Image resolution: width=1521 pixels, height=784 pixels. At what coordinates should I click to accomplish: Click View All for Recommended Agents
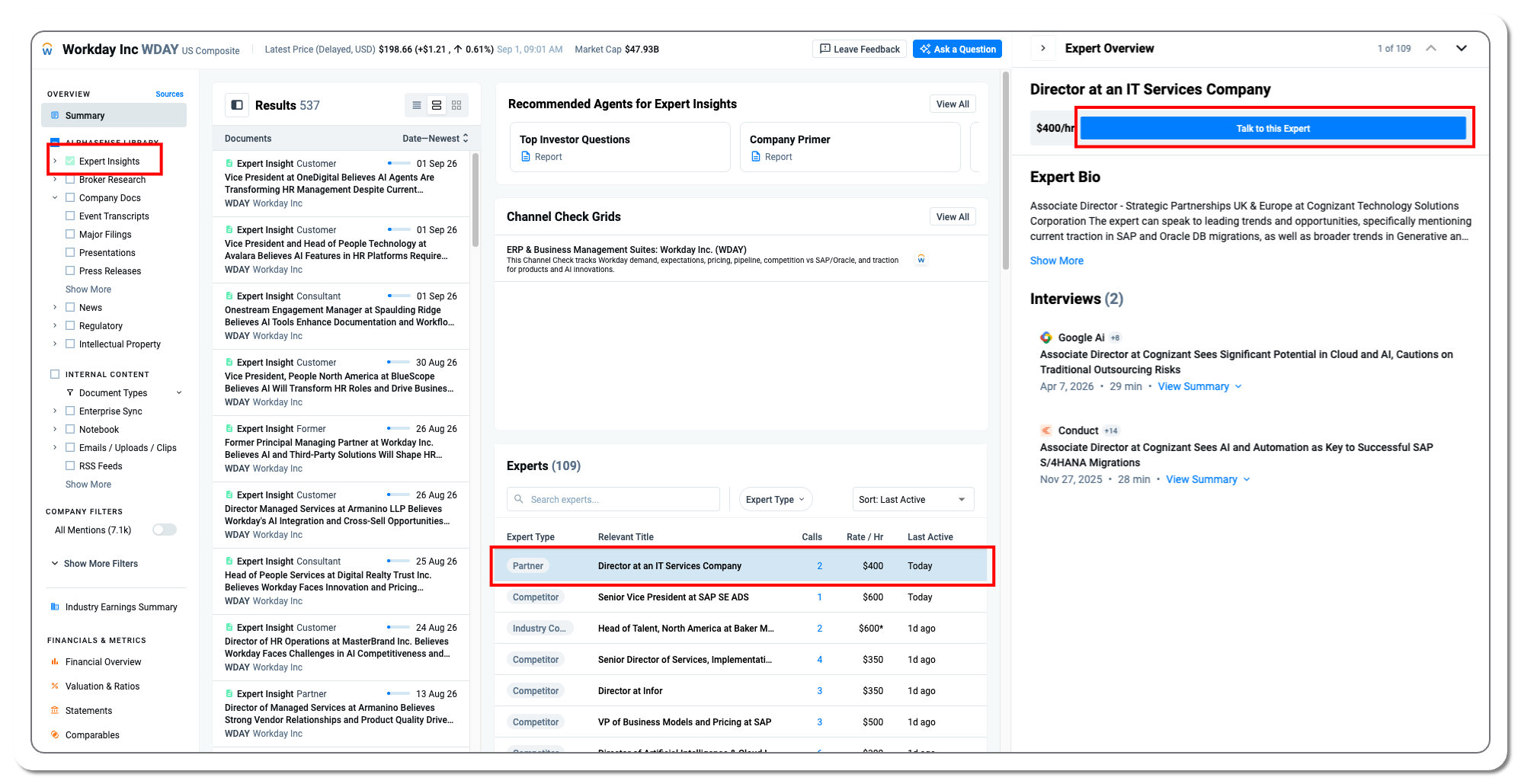953,104
